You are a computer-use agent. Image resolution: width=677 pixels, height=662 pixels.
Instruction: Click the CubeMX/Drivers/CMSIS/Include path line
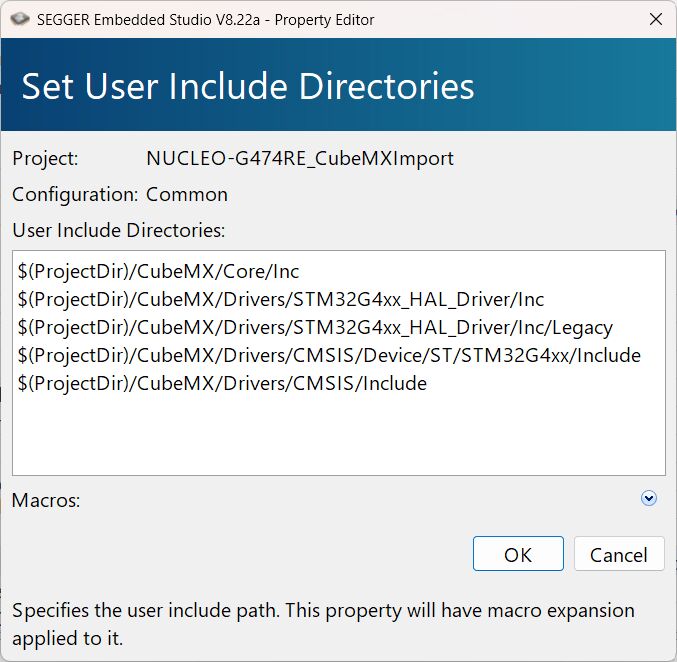[x=222, y=383]
